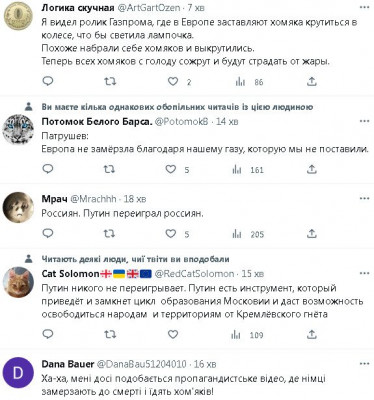Image resolution: width=374 pixels, height=400 pixels.
Task: Share the Логика скучная tweet
Action: (311, 81)
